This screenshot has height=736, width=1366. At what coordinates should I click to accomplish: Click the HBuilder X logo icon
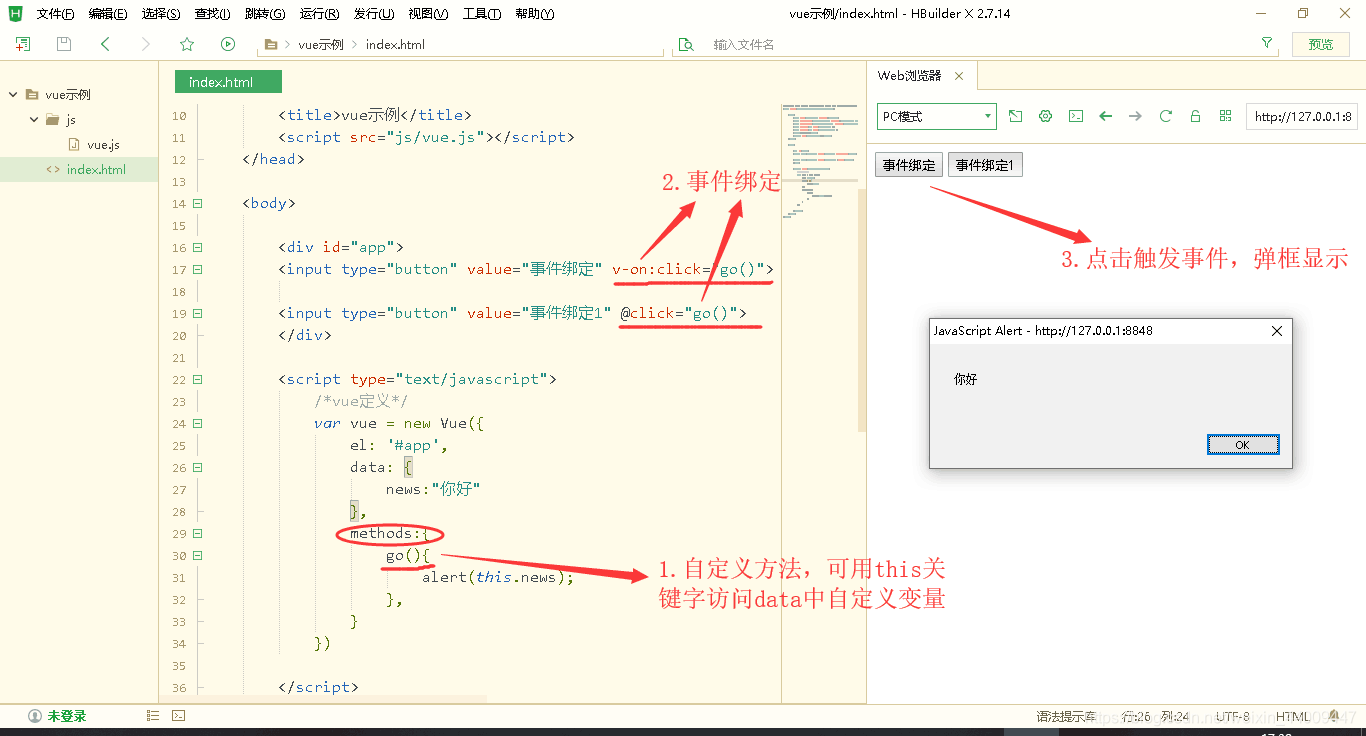click(16, 14)
